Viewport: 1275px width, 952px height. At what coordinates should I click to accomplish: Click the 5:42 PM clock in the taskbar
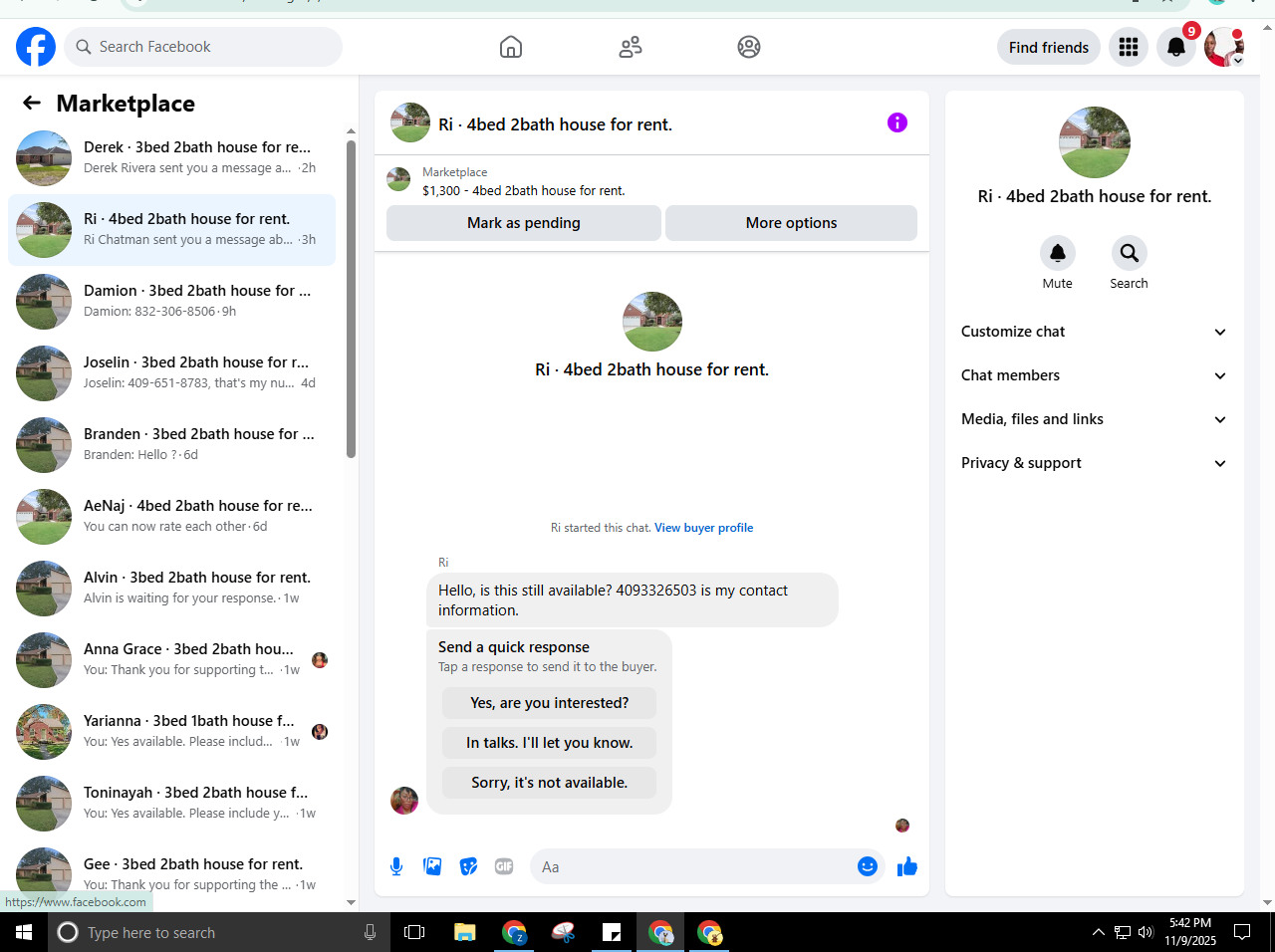(1190, 923)
